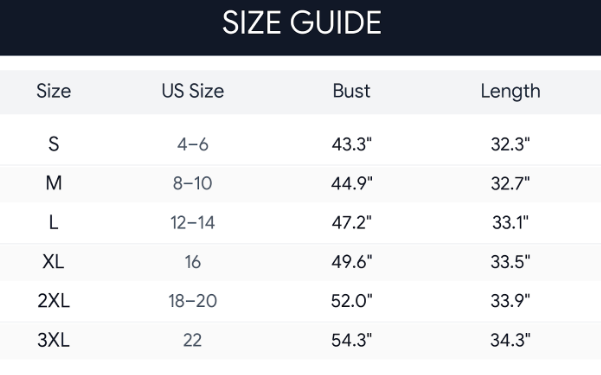Screen dimensions: 601x375
Task: Pick the 2XL size row label
Action: (x=54, y=301)
